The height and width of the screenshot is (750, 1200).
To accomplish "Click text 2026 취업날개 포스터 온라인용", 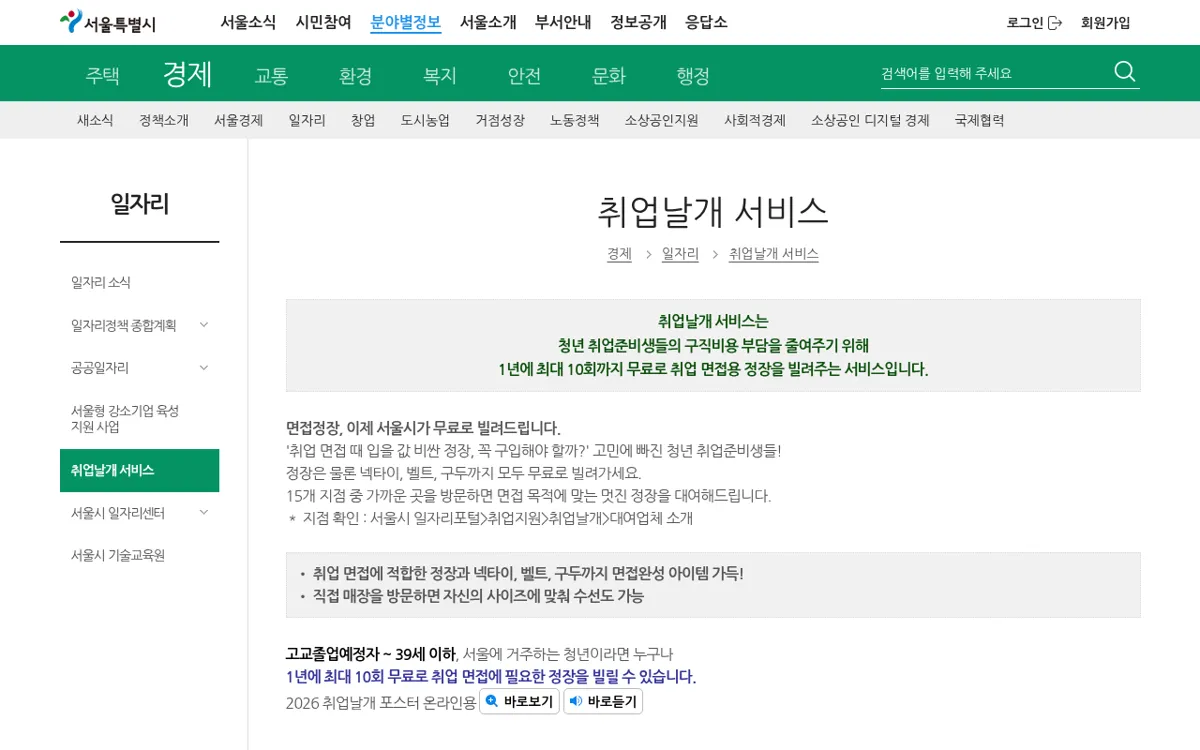I will point(381,702).
